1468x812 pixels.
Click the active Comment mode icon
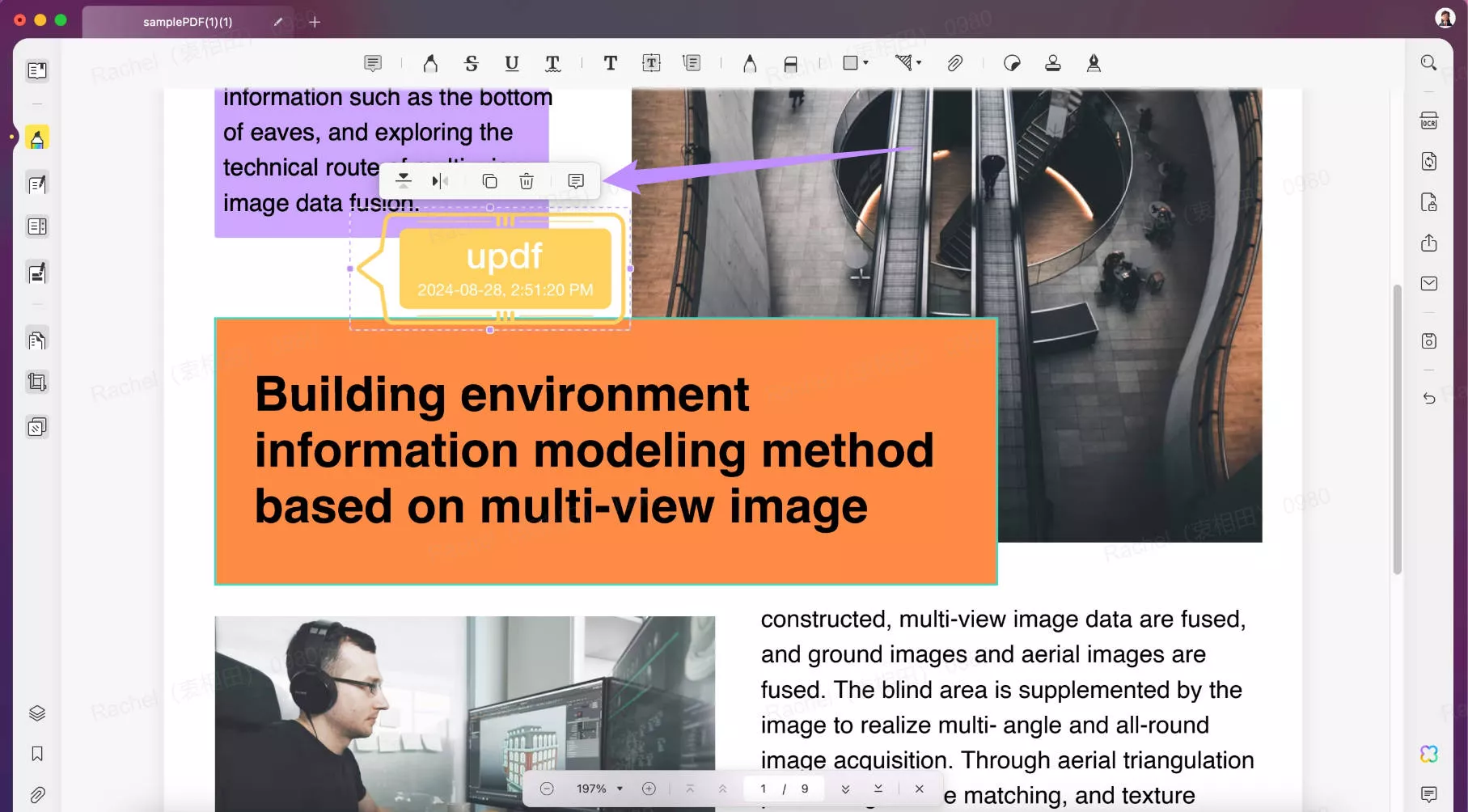click(x=37, y=138)
